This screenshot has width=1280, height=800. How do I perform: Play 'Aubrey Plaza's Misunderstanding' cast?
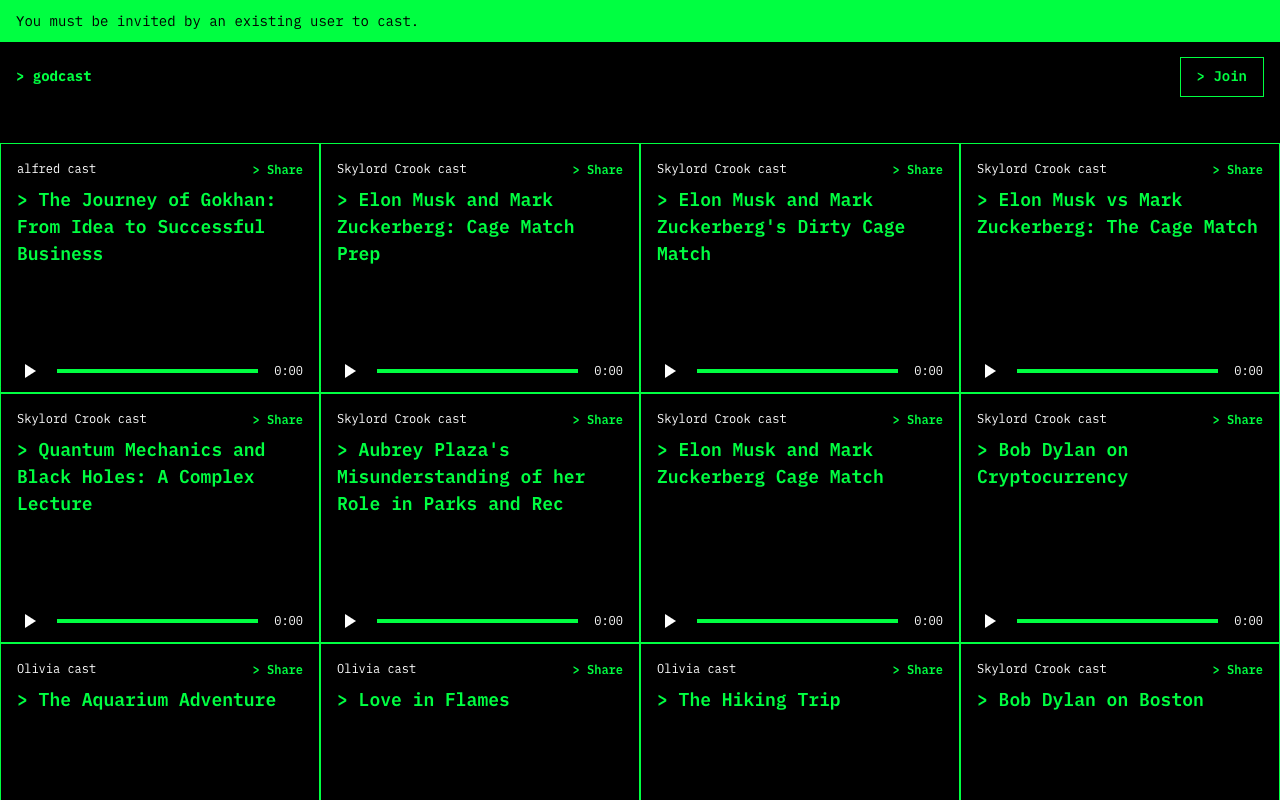(350, 621)
